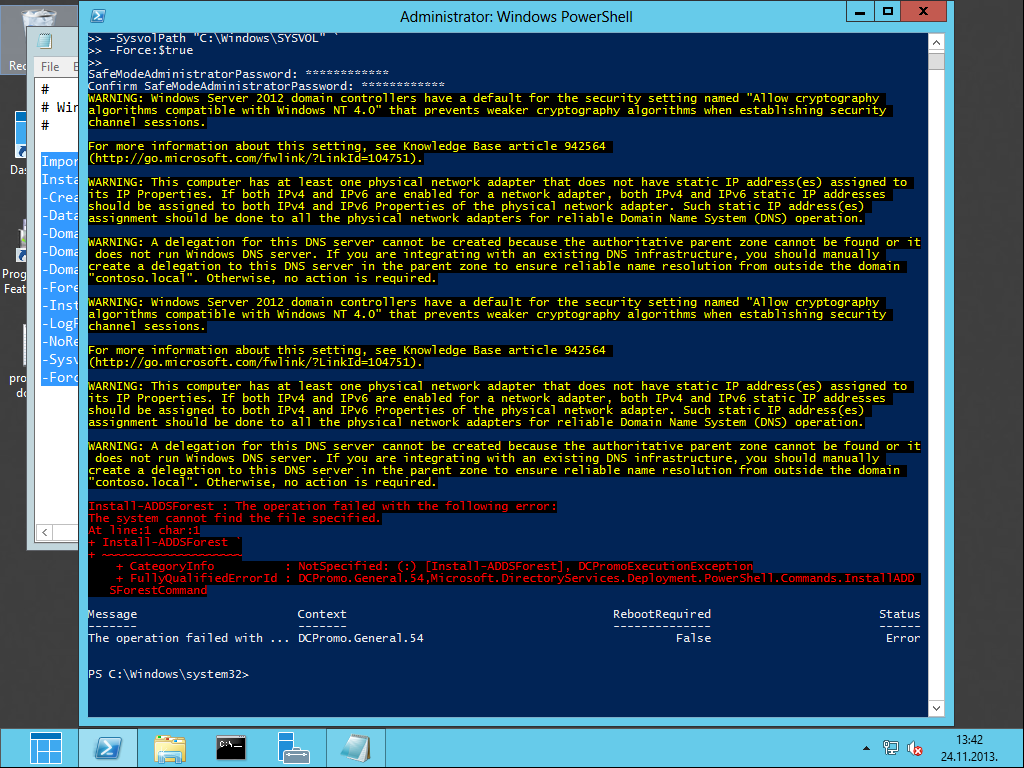Open File Explorer from the taskbar
Screen dimensions: 1024x768
click(170, 748)
